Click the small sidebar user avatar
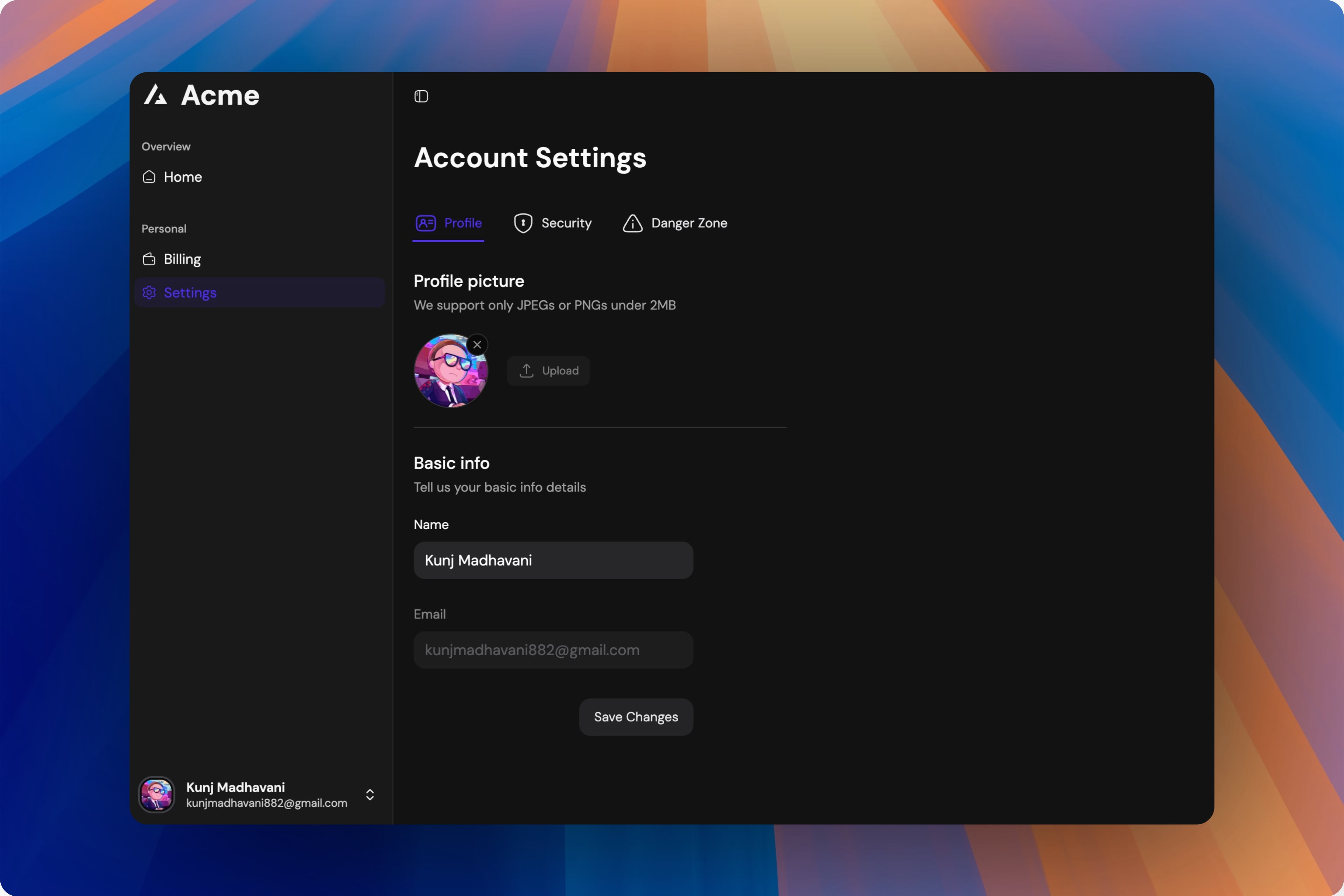 (156, 795)
